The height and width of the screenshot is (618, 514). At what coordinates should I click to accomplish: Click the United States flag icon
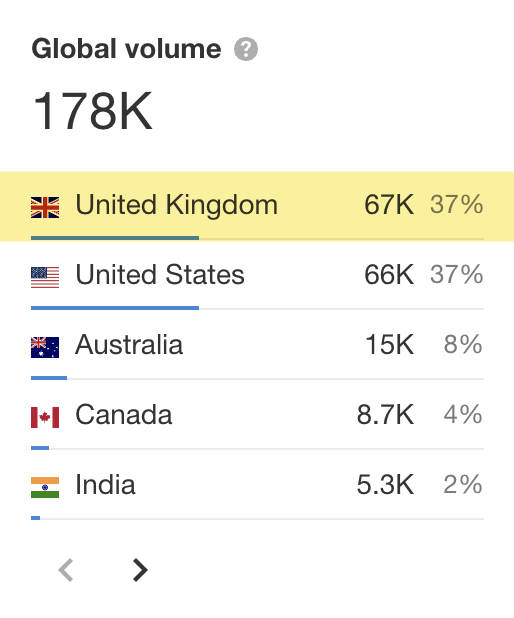(45, 277)
